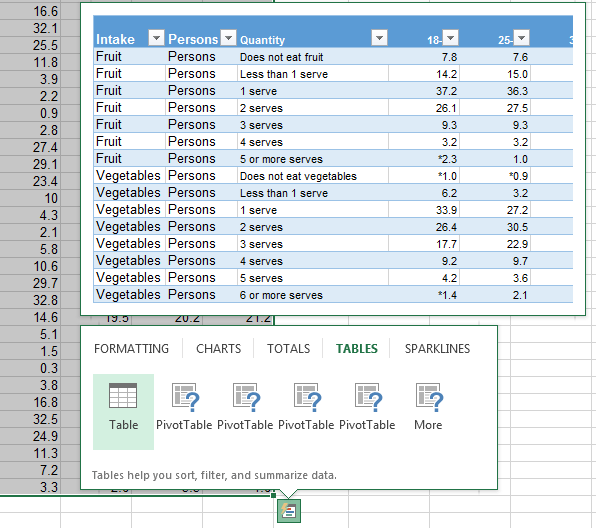Switch to the CHARTS tab
The height and width of the screenshot is (528, 596).
pos(219,349)
